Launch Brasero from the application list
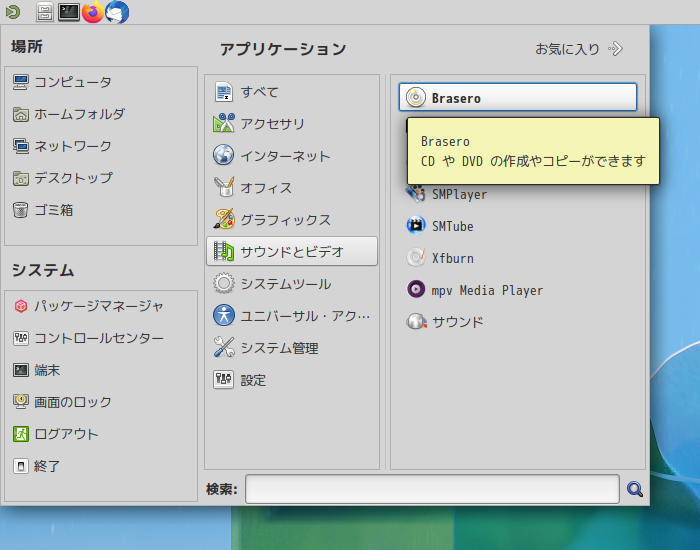 click(x=518, y=97)
